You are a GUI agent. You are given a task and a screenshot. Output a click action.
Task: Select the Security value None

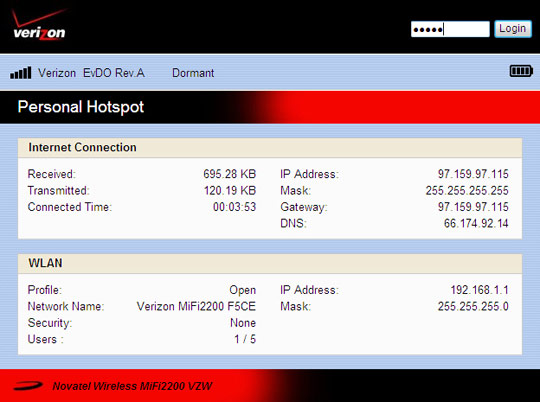(243, 323)
